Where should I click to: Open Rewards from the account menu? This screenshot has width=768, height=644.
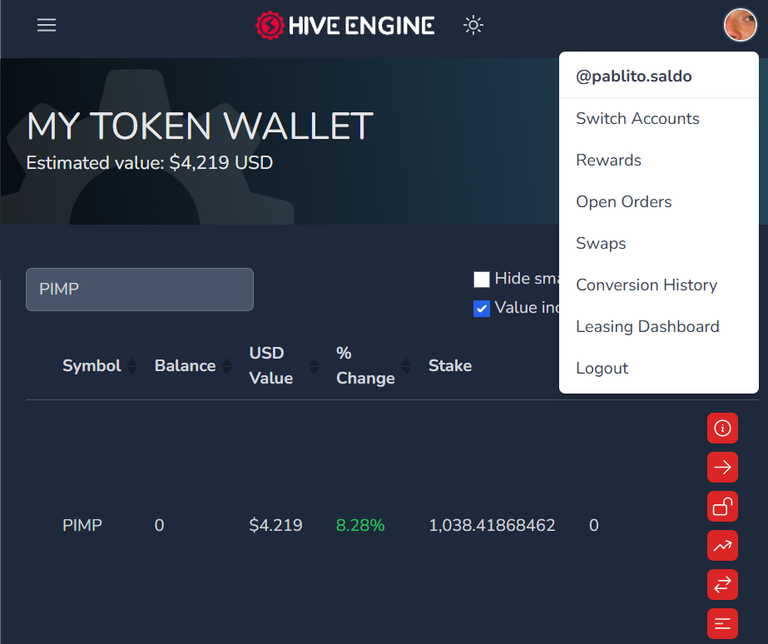[659, 160]
